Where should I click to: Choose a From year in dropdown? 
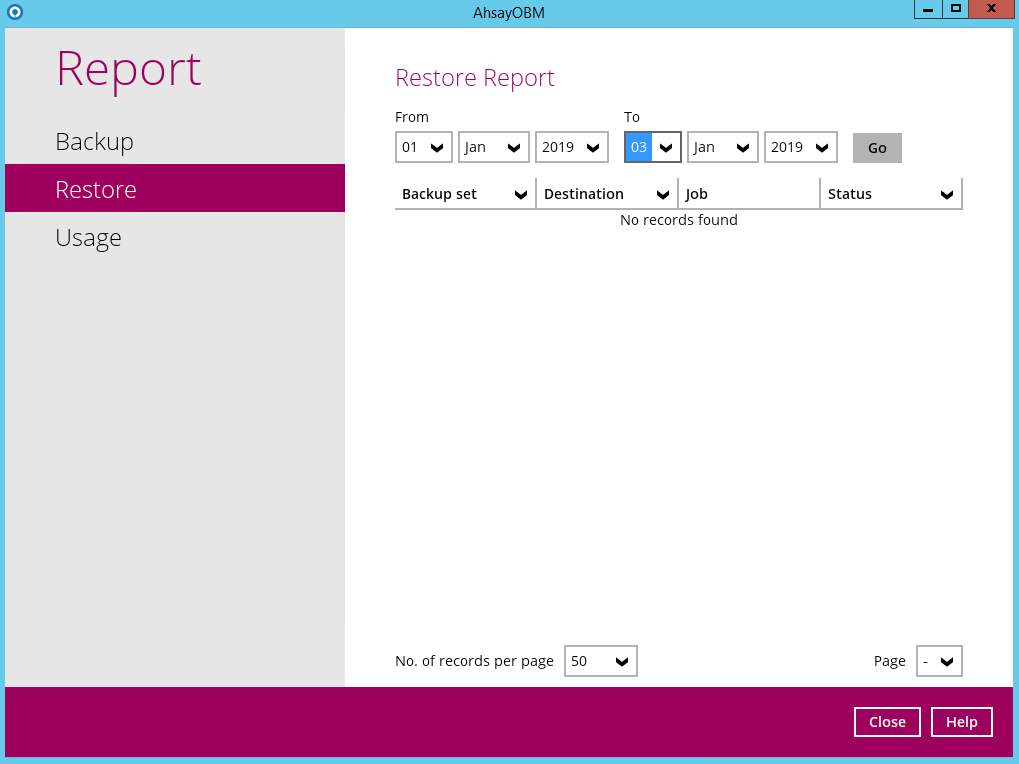coord(572,147)
